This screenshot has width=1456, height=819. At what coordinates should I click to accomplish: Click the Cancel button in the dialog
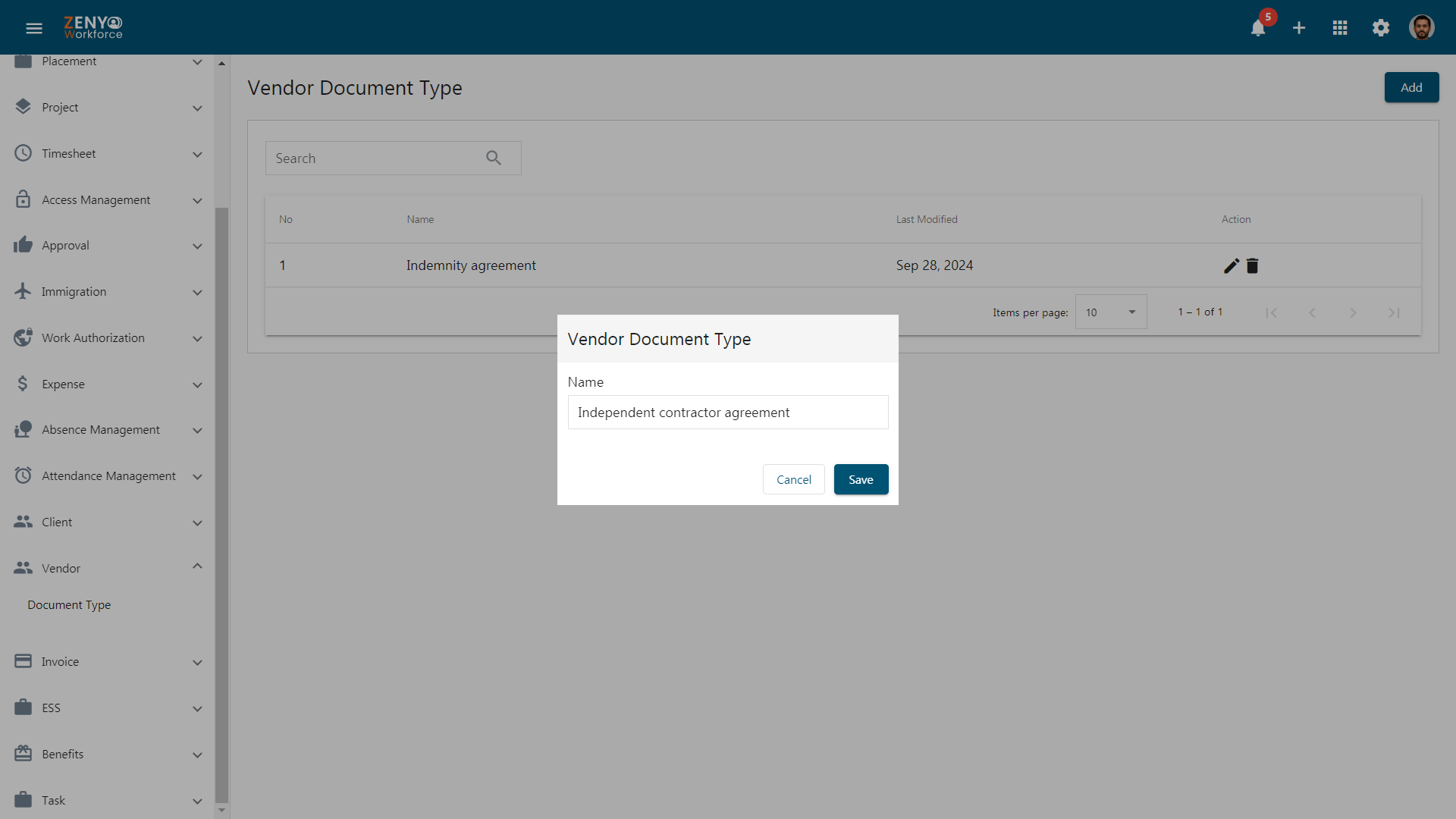(x=793, y=479)
